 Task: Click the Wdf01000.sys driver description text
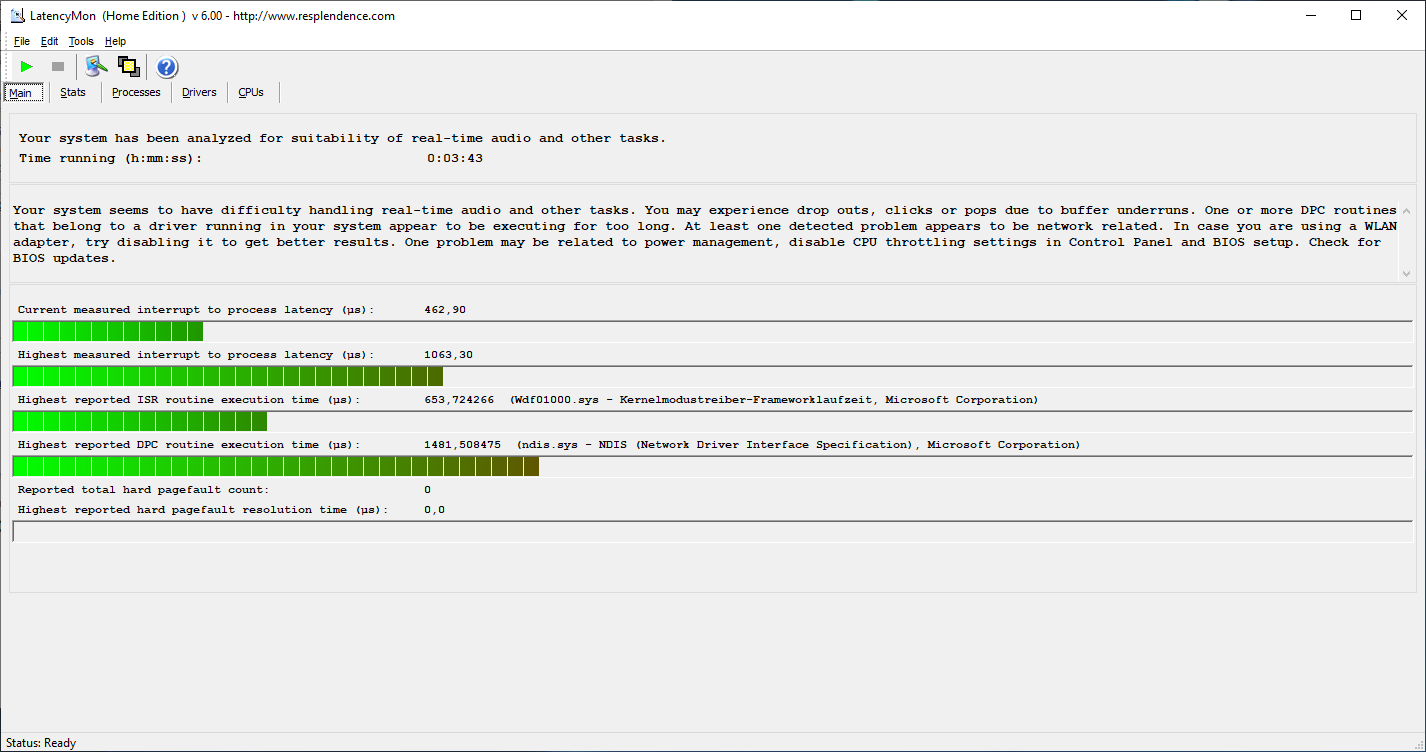pyautogui.click(x=774, y=400)
